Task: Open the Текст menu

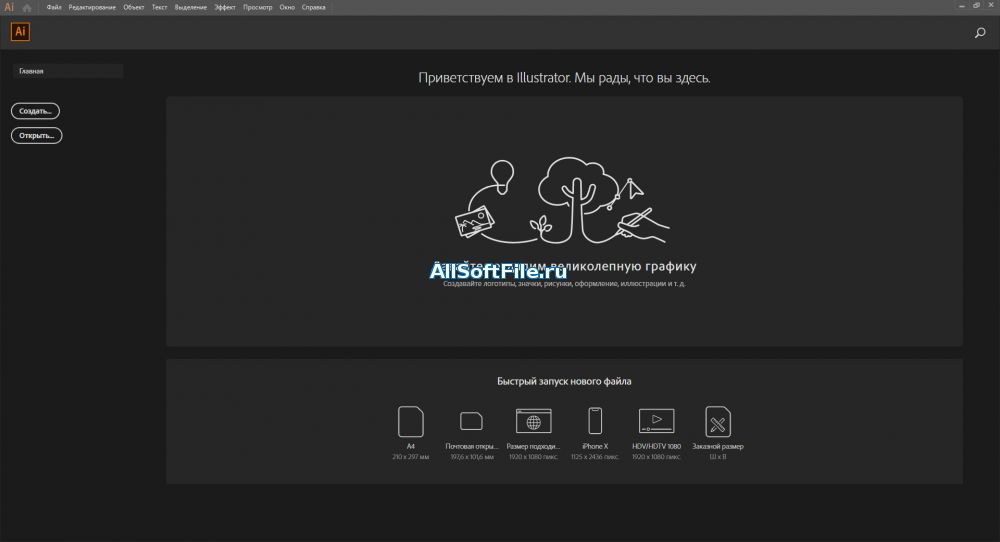Action: coord(159,8)
